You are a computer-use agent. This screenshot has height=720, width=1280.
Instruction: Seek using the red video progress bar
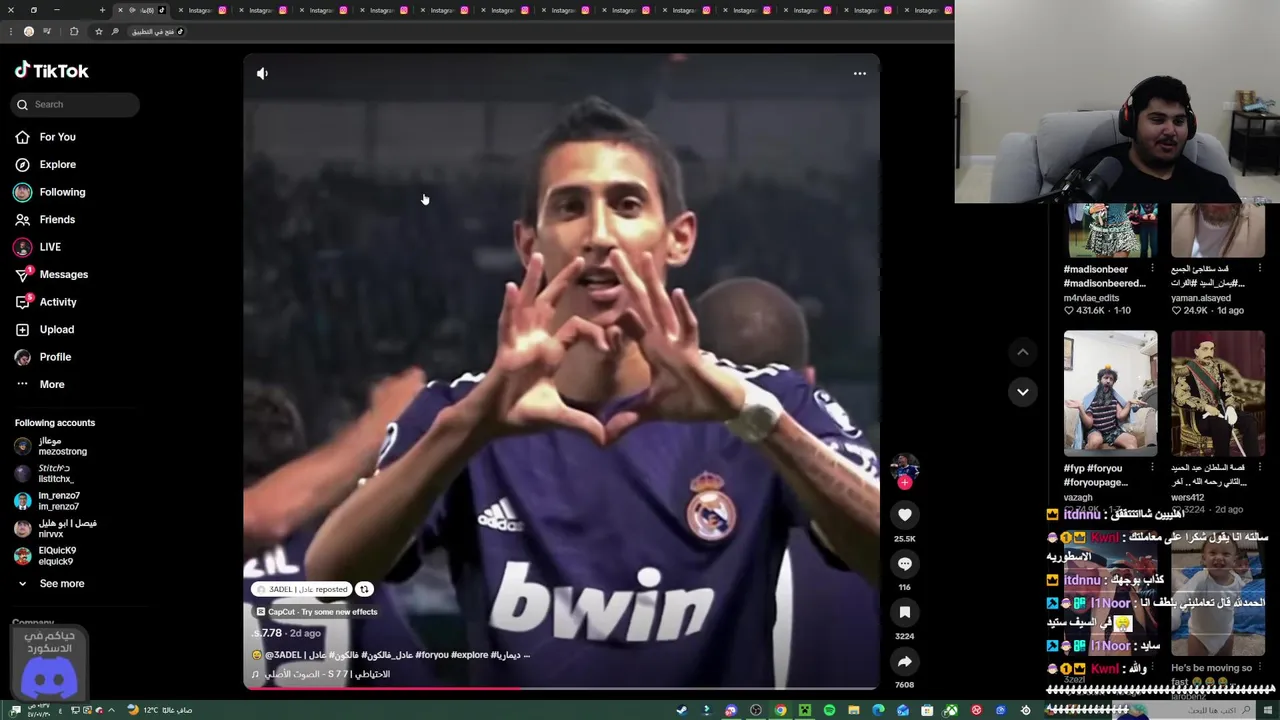click(x=561, y=688)
